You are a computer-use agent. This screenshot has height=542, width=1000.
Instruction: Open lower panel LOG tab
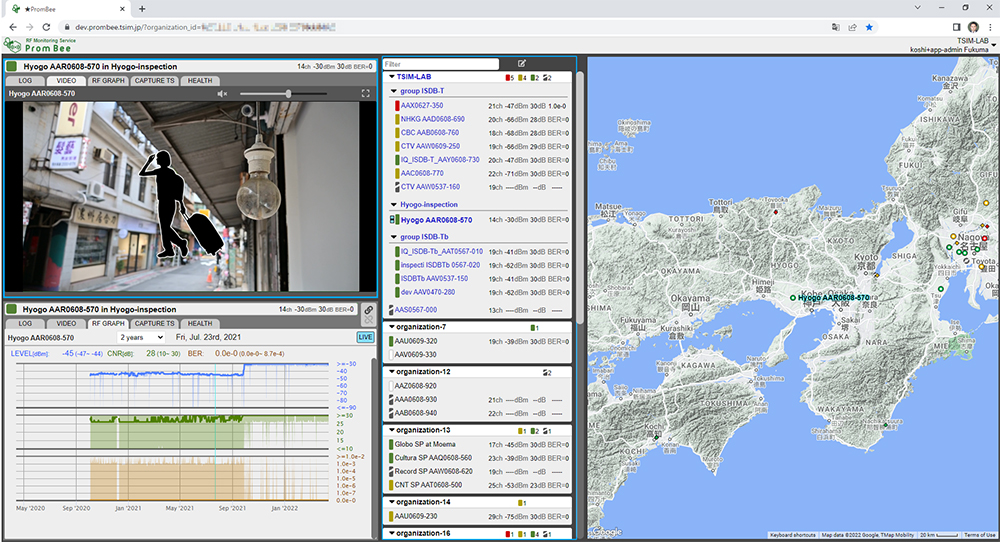(x=25, y=324)
